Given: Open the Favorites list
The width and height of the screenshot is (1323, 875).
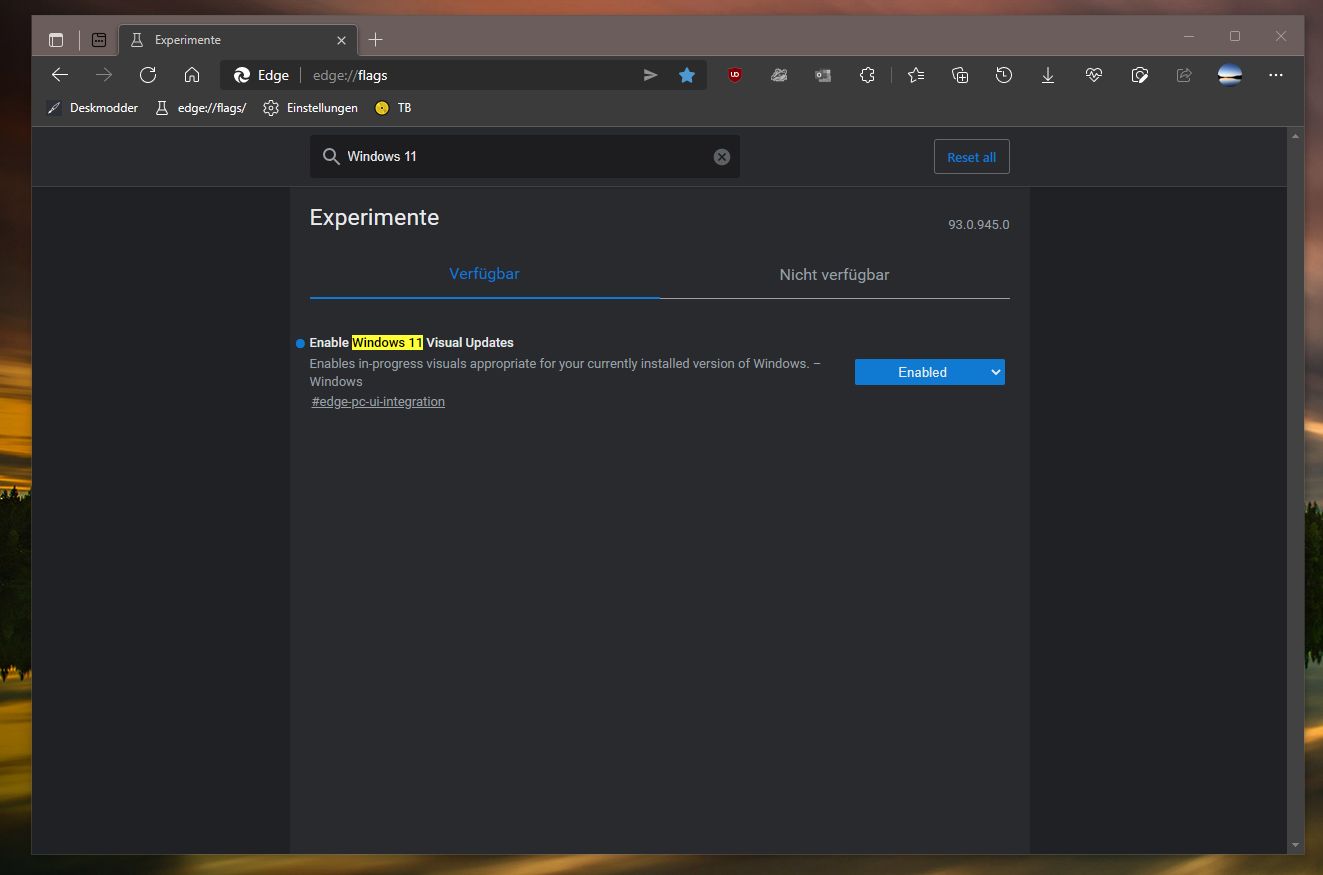Looking at the screenshot, I should click(x=916, y=75).
